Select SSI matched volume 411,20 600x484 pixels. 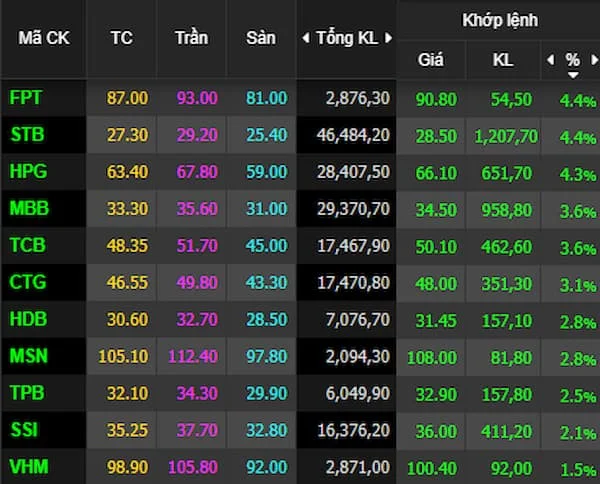(507, 432)
